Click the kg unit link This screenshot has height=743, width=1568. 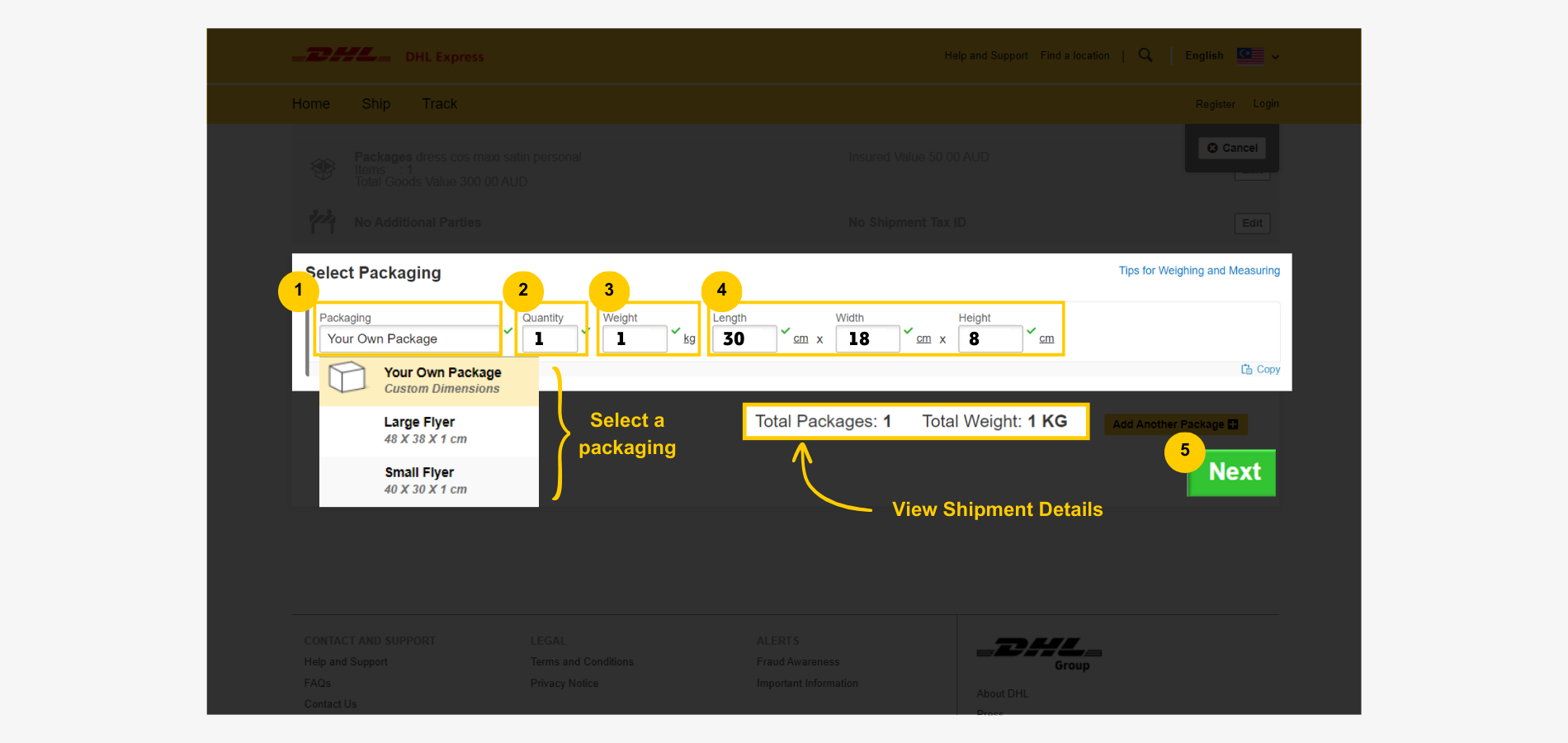click(x=689, y=338)
